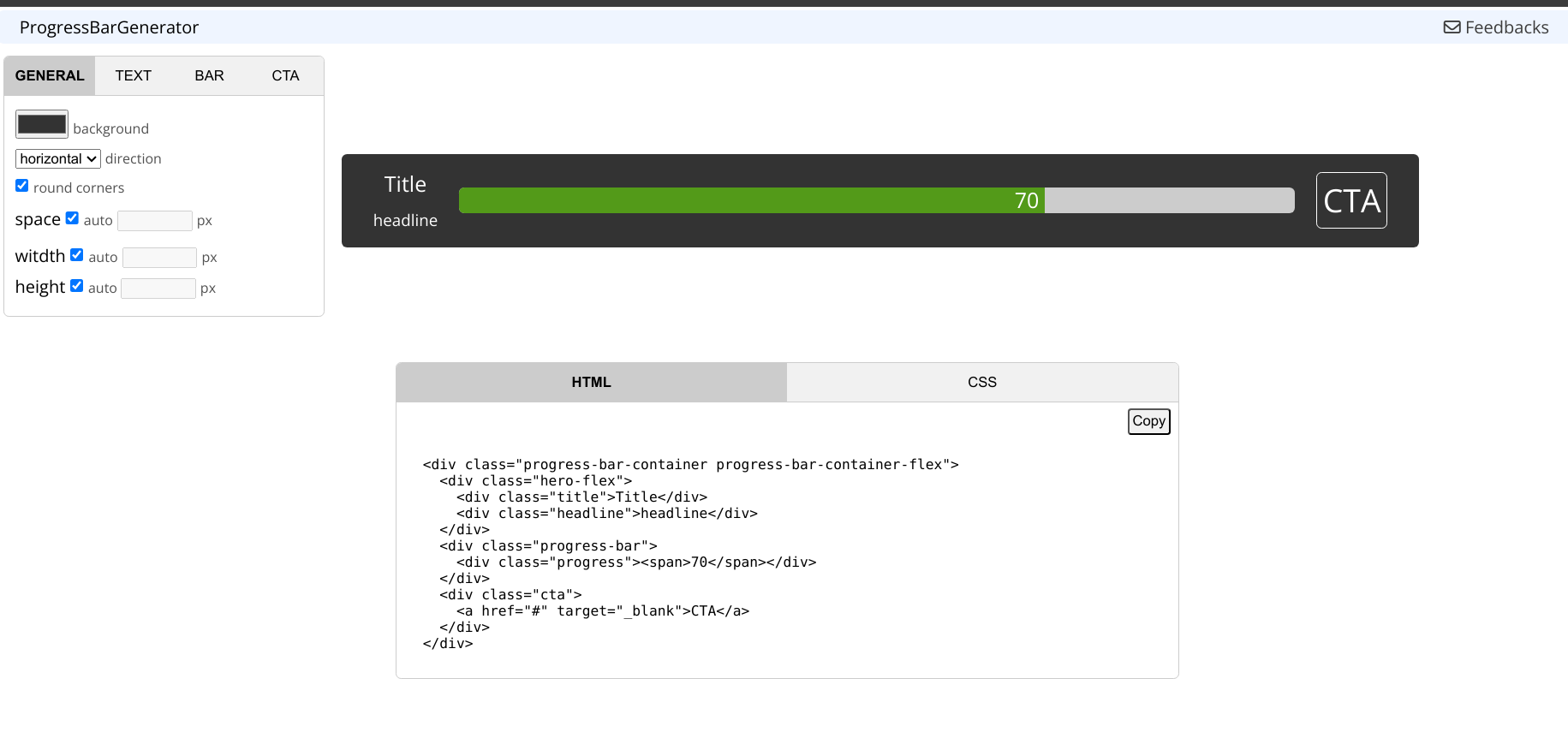The image size is (1568, 750).
Task: Click the Feedbacks envelope icon
Action: 1452,27
